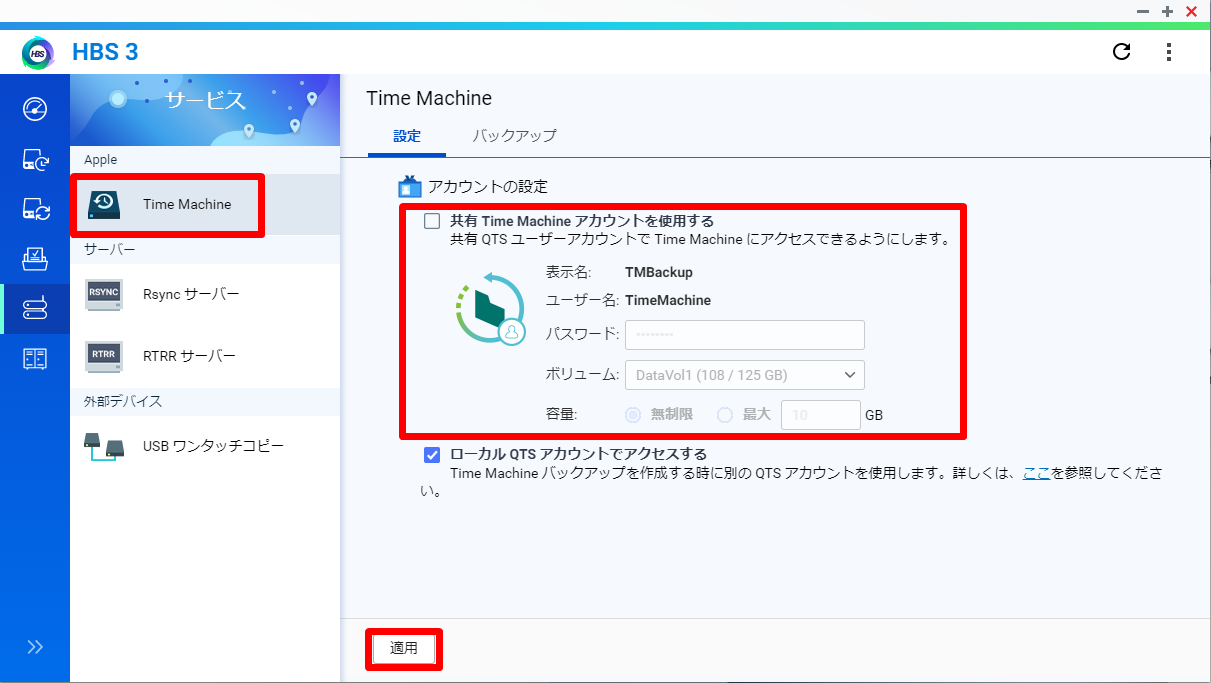The width and height of the screenshot is (1211, 683).
Task: Select USB ワンタッチコピー service
Action: (x=205, y=446)
